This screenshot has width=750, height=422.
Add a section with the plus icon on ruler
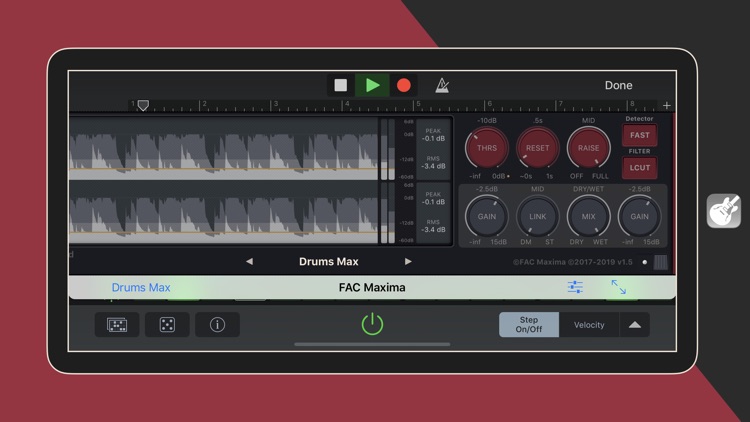[x=667, y=105]
